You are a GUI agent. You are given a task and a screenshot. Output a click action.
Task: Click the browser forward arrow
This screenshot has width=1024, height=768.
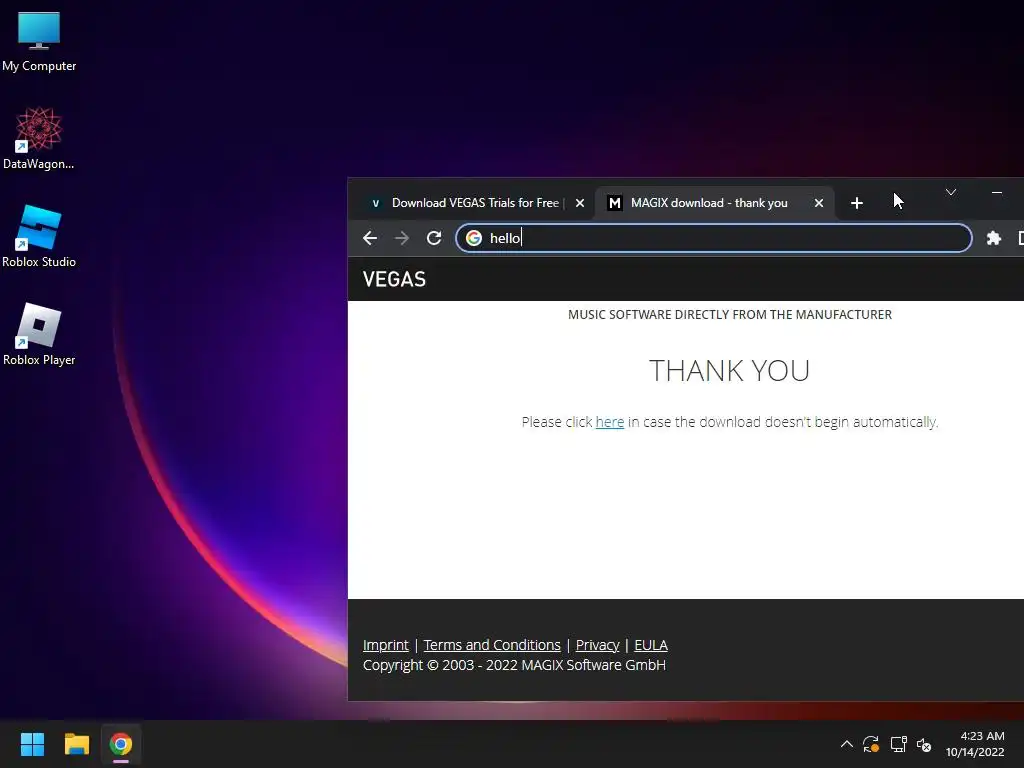click(x=402, y=238)
